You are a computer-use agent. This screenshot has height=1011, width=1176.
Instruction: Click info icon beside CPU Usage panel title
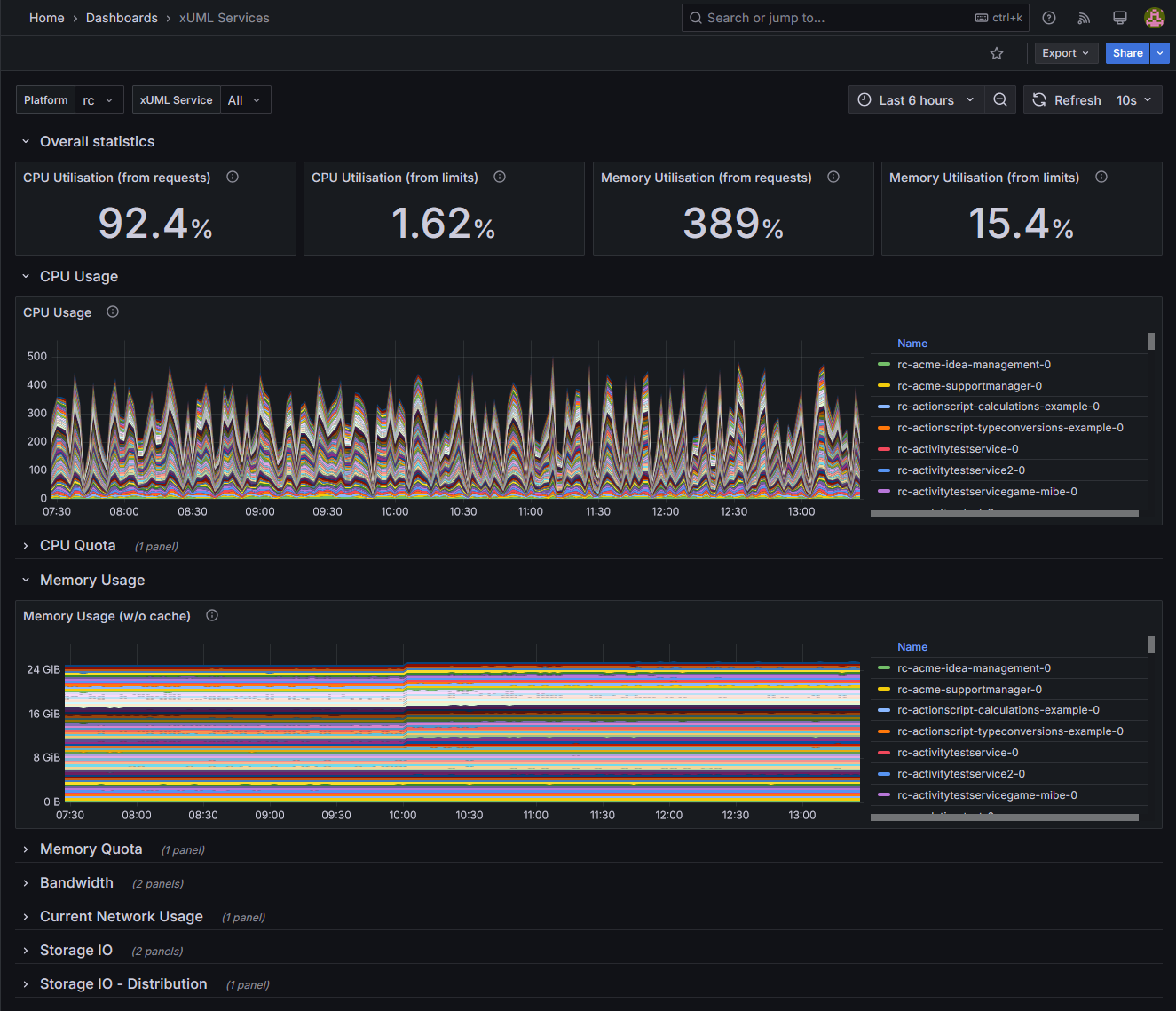point(113,312)
